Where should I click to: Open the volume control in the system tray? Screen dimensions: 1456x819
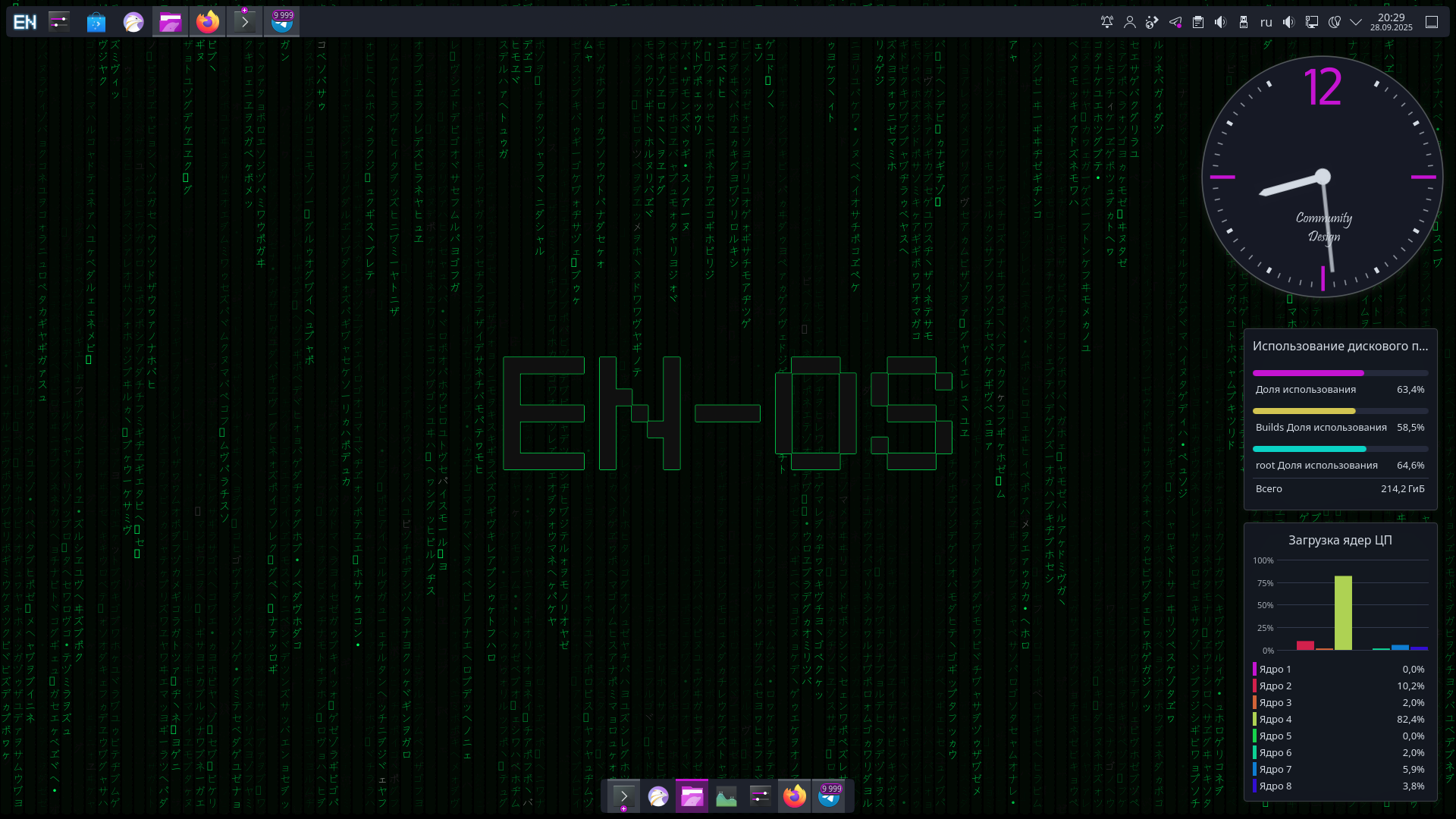click(x=1220, y=22)
